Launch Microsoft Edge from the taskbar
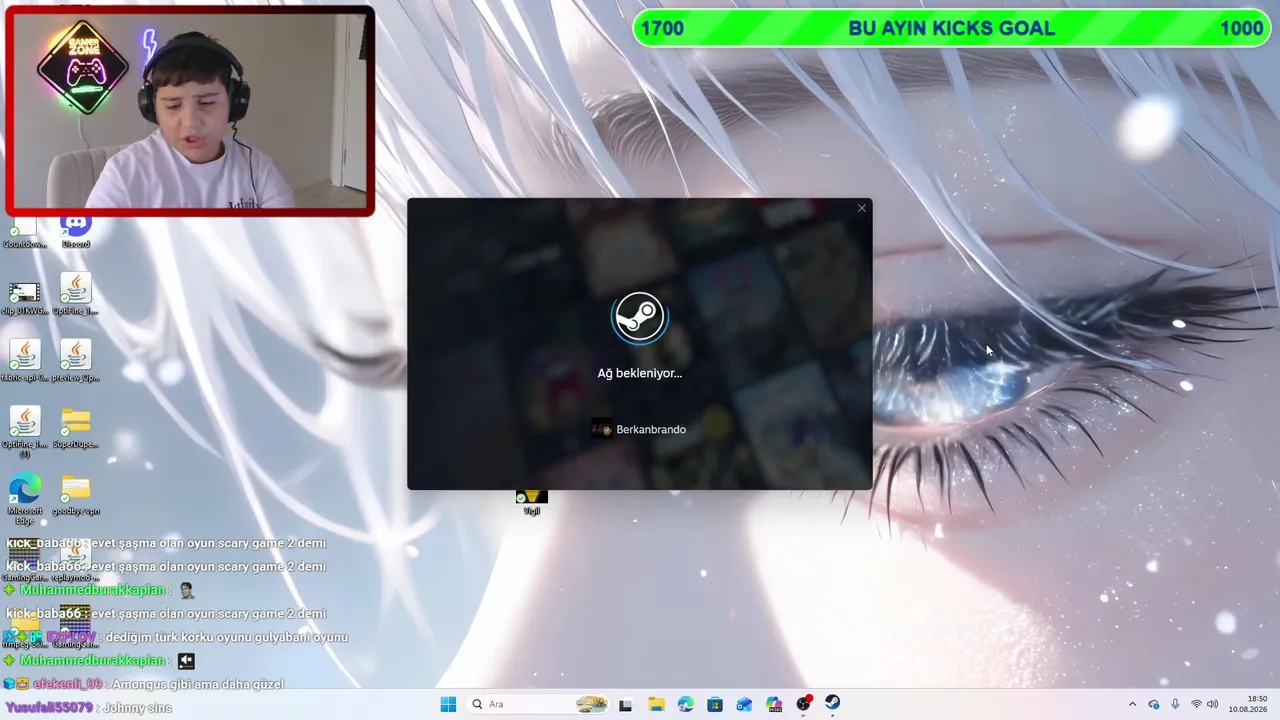Image resolution: width=1280 pixels, height=720 pixels. (x=685, y=704)
